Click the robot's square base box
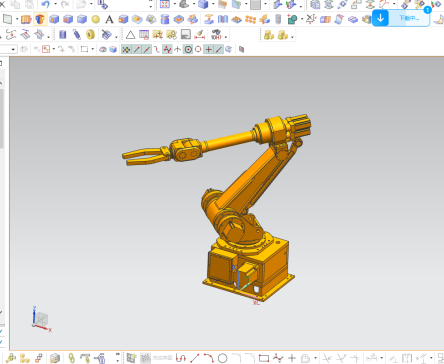Viewport: 444px width, 364px height. pyautogui.click(x=248, y=268)
